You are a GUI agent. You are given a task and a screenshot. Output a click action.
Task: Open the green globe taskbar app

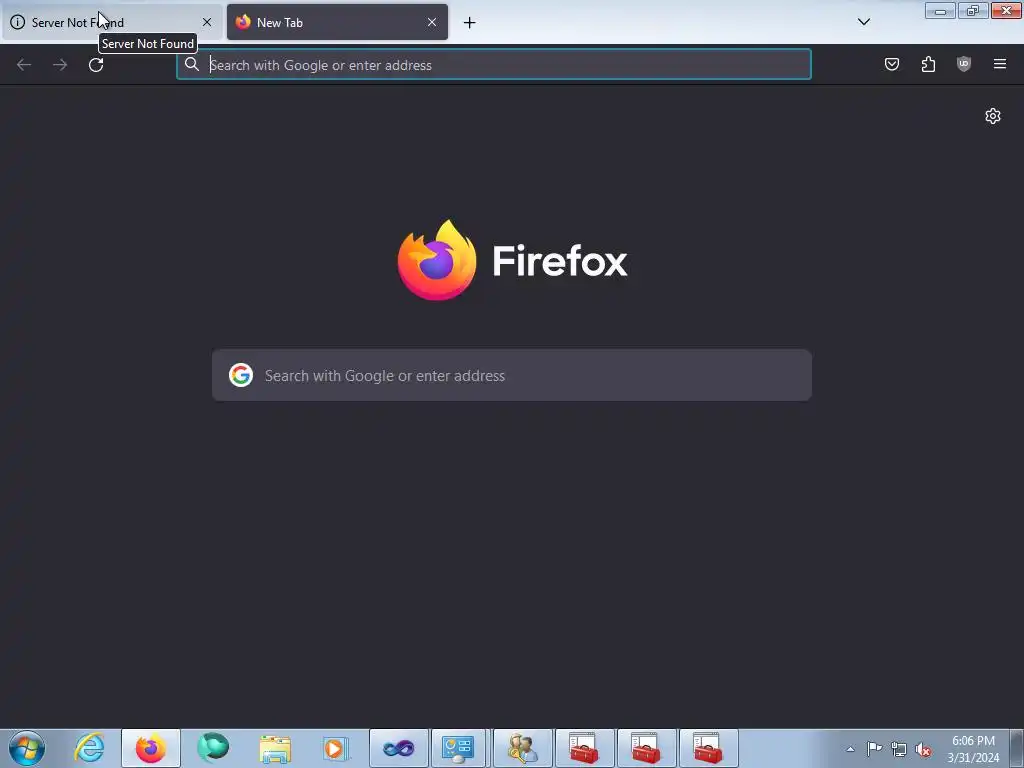coord(213,748)
